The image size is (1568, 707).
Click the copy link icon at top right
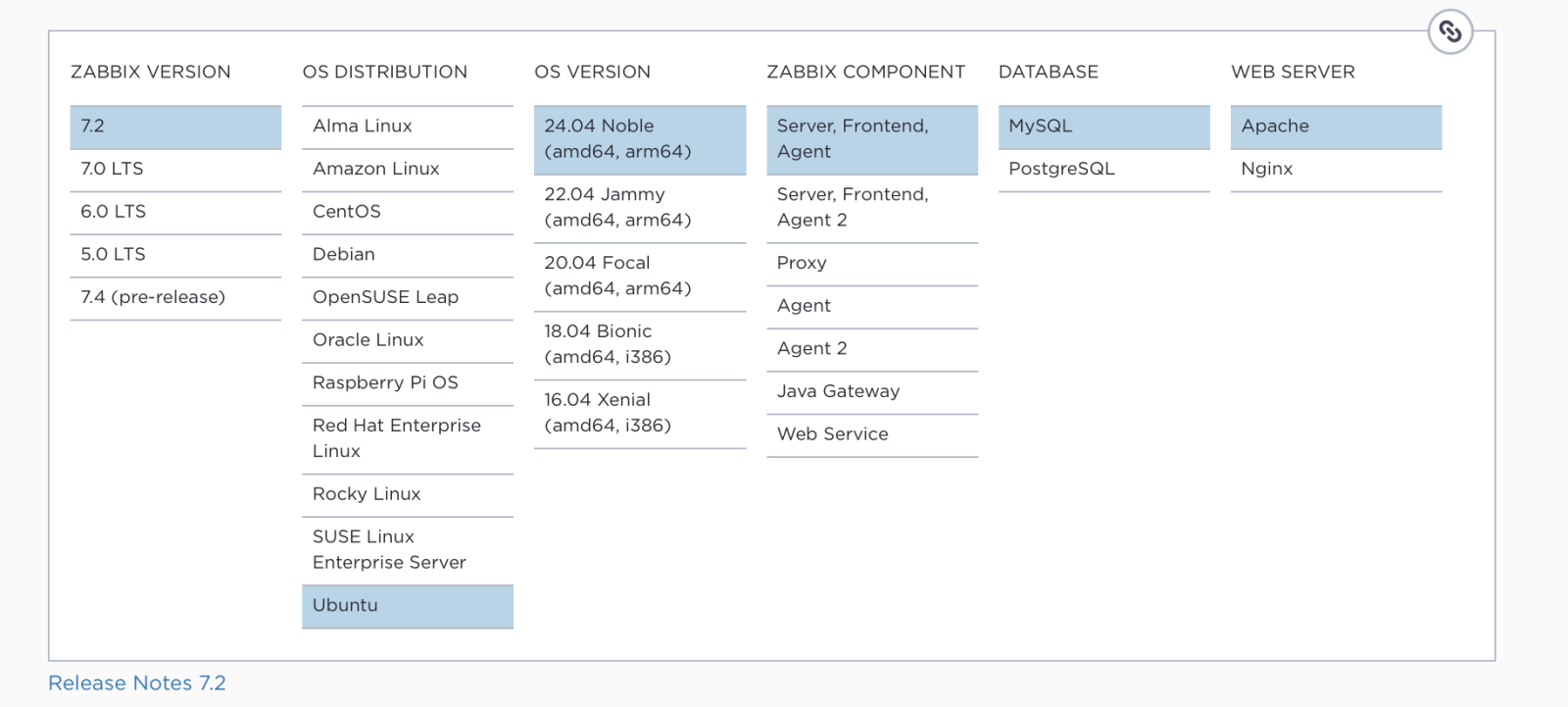1450,32
